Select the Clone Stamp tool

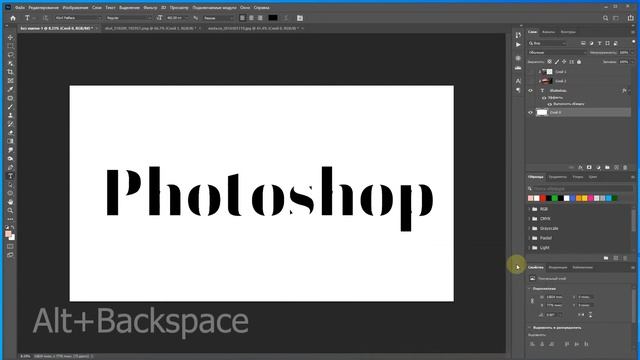click(x=10, y=115)
